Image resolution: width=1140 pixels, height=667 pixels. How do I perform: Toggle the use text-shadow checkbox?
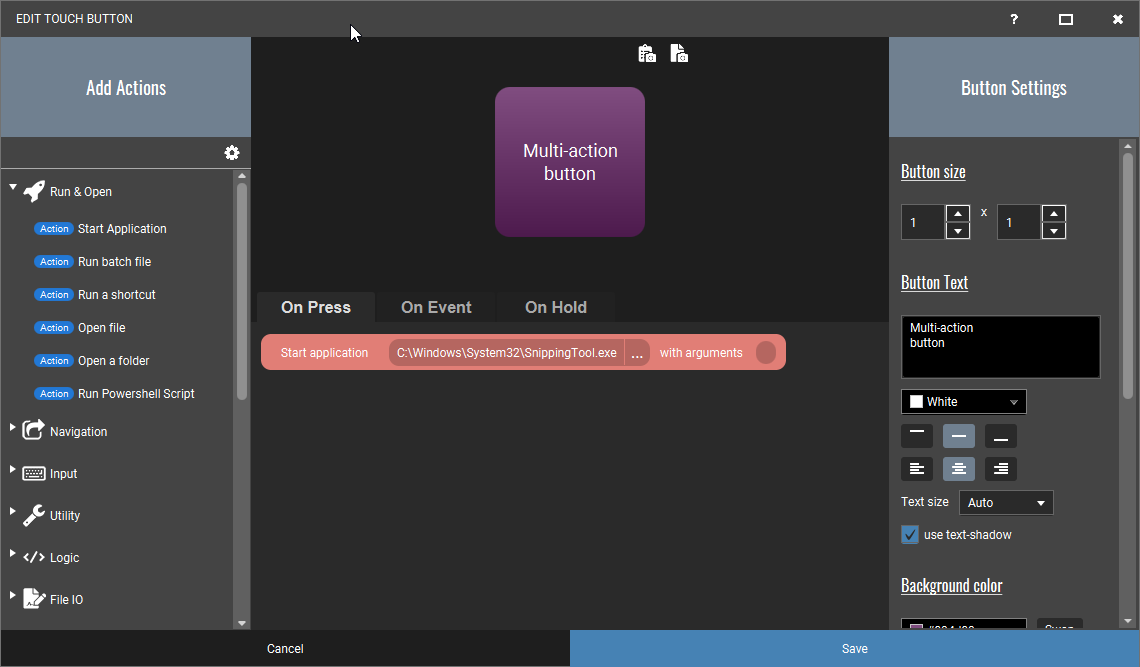point(910,535)
